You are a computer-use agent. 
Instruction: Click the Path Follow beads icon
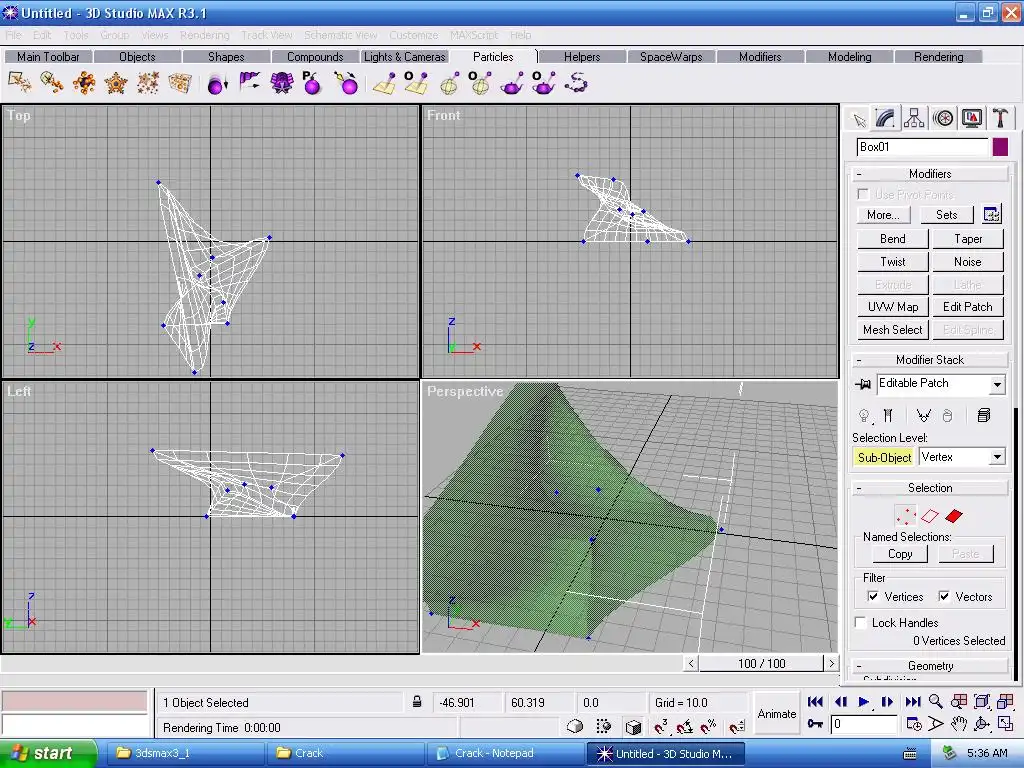pos(577,83)
